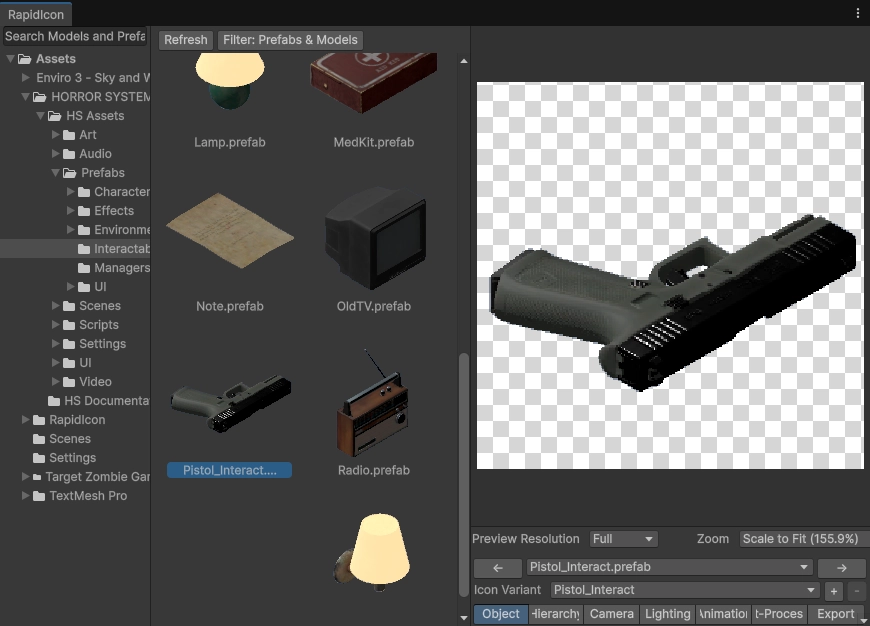Switch to the Camera tab
Viewport: 870px width, 626px height.
(x=611, y=614)
